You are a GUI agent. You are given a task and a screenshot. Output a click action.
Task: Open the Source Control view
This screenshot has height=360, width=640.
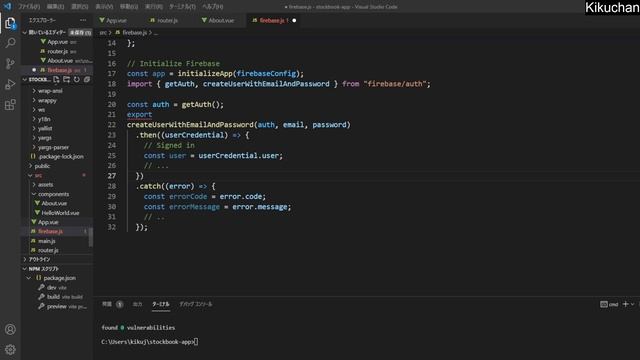pos(10,64)
